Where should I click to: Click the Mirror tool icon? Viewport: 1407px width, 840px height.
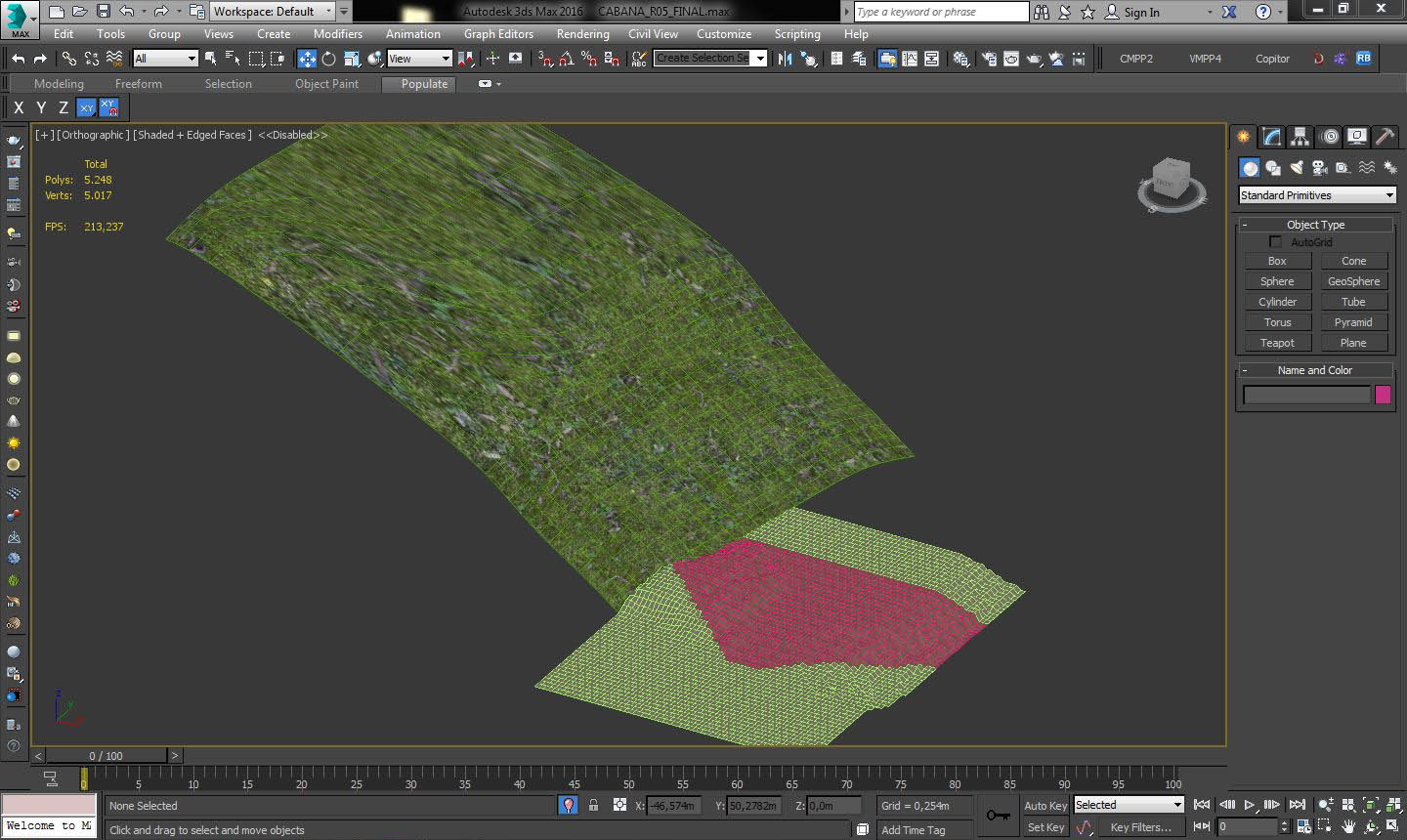[x=785, y=59]
